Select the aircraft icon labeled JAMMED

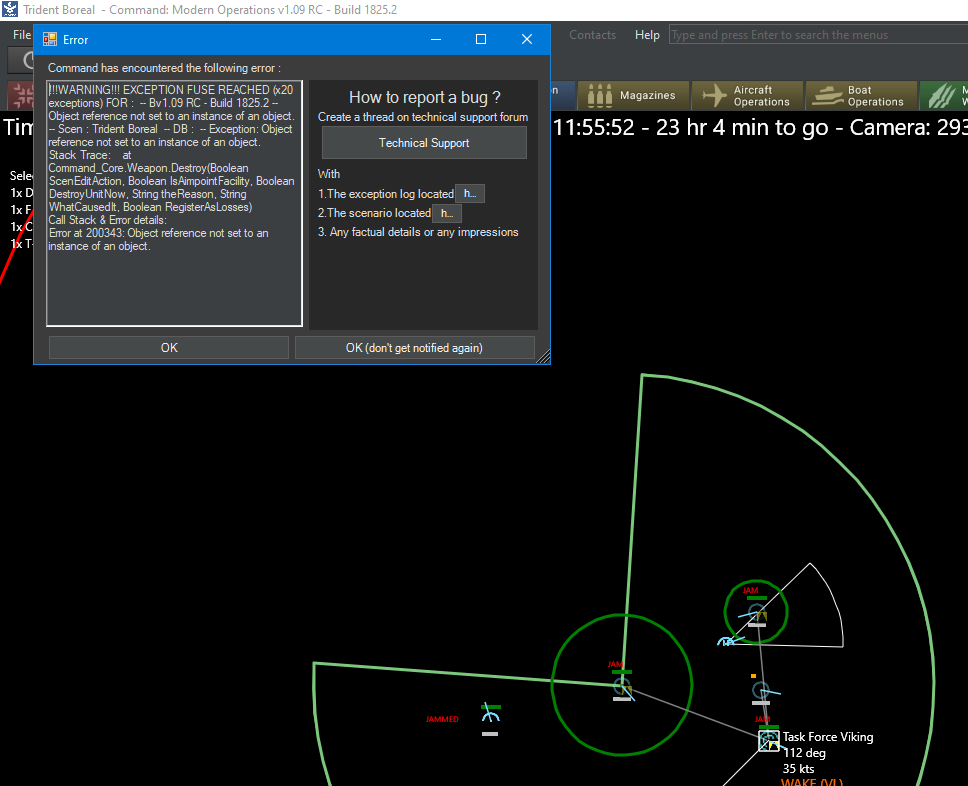[491, 715]
